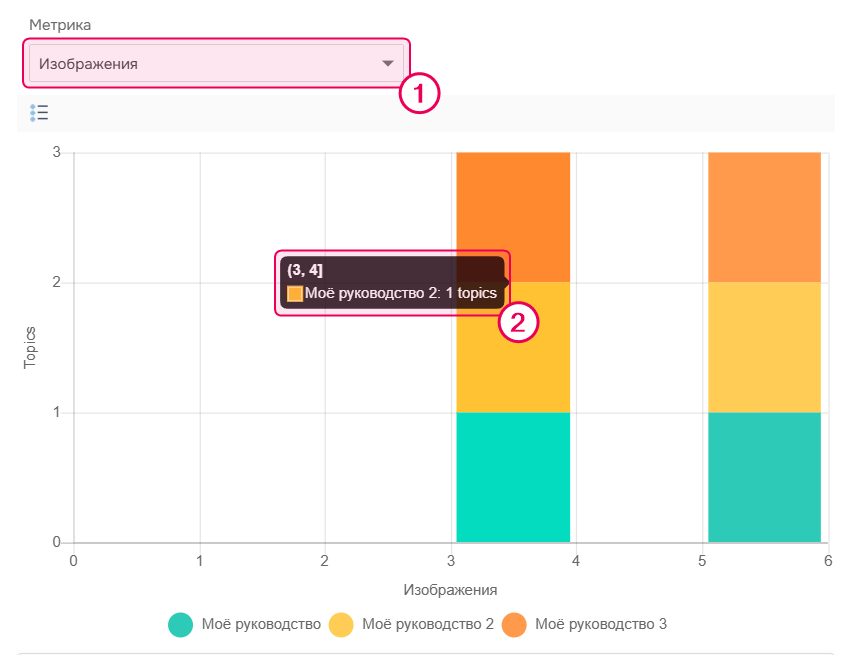The height and width of the screenshot is (655, 856).
Task: Toggle teal legend circle for Моё руководство
Action: pos(181,625)
